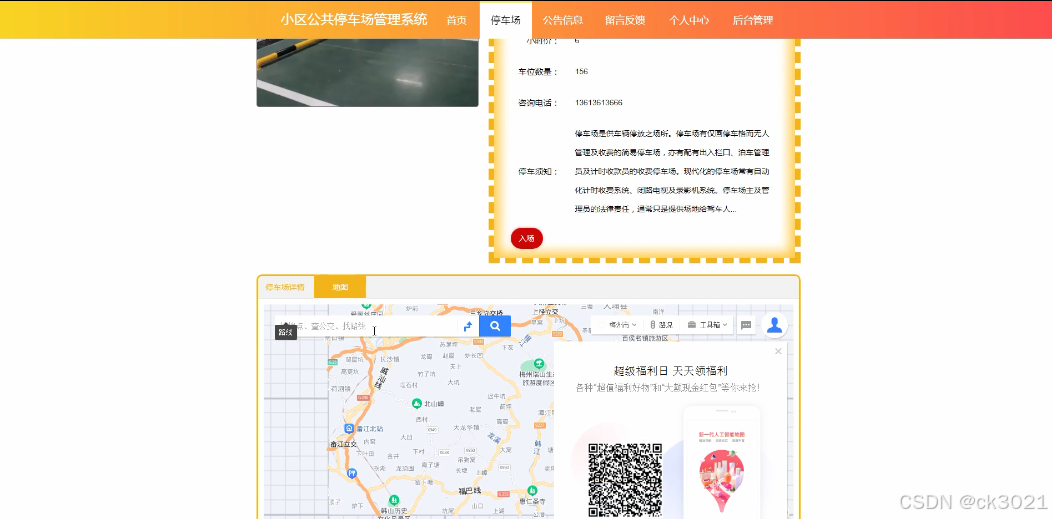Select the 地图 tab

tap(340, 287)
